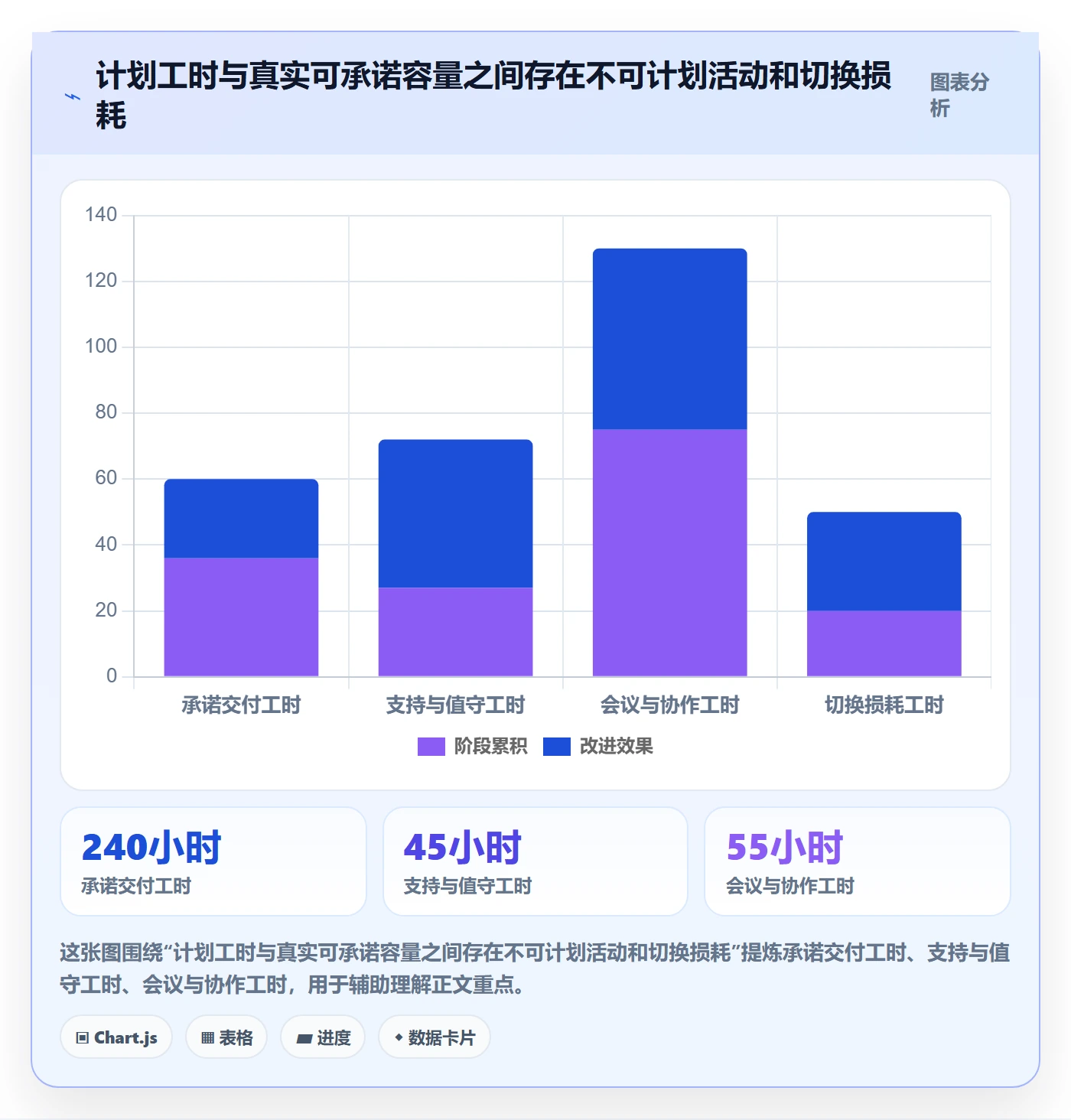Toggle the 改进效果 legend swatch
The image size is (1071, 1120).
pyautogui.click(x=557, y=747)
